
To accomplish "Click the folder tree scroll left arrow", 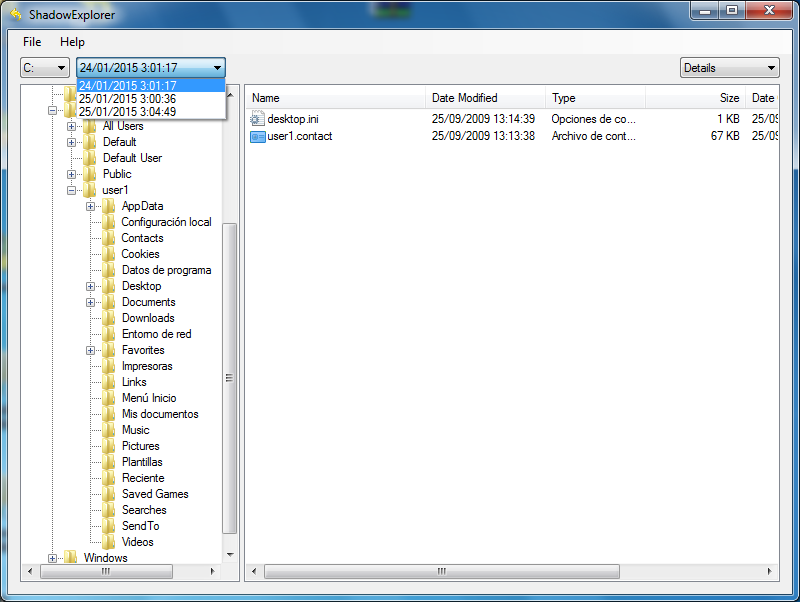I will coord(30,571).
